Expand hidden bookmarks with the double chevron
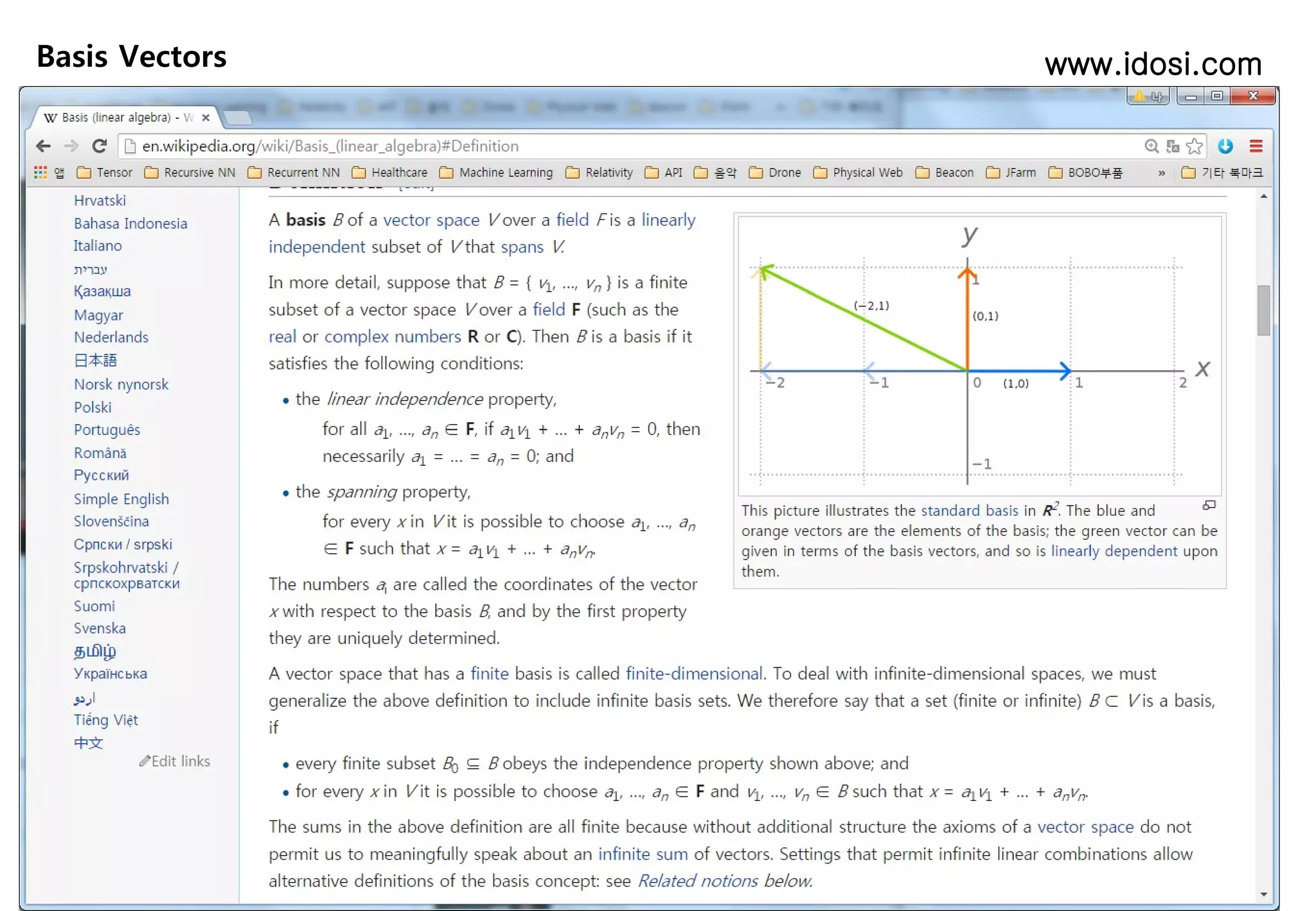The image size is (1316, 911). click(x=1162, y=173)
